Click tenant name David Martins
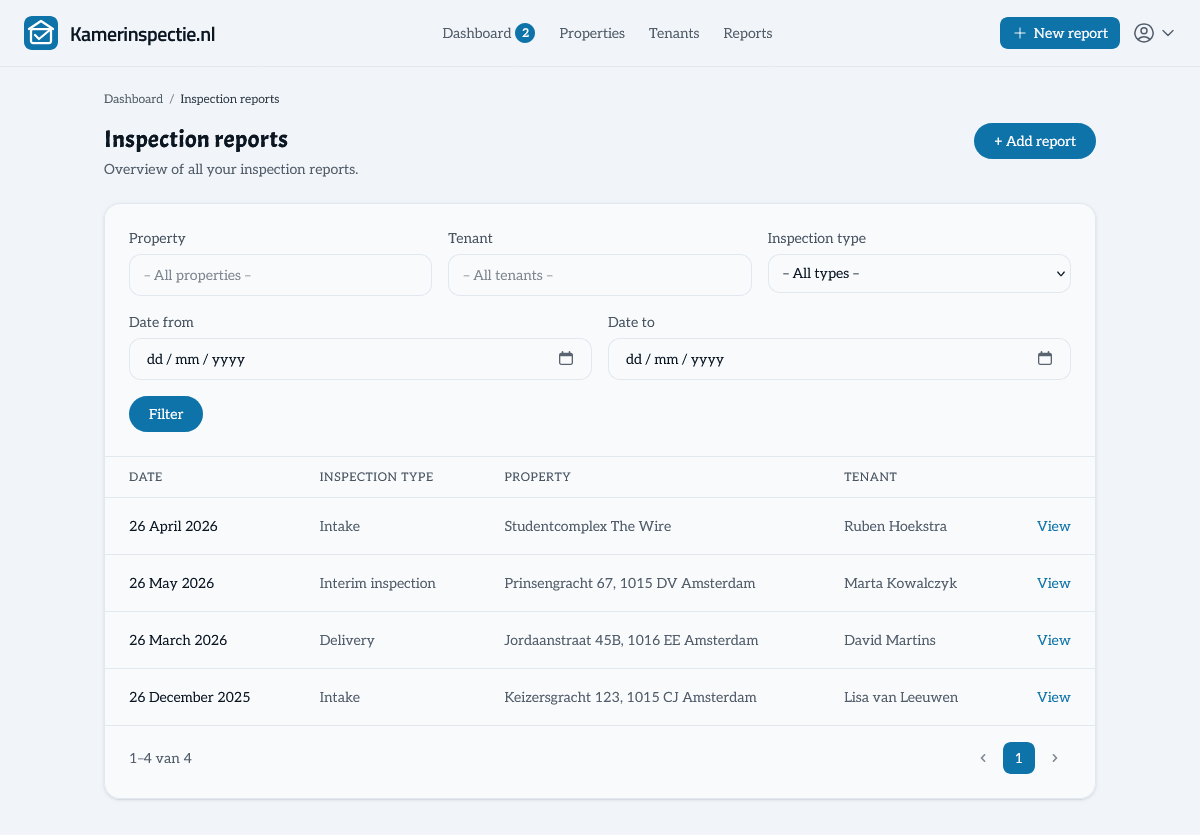 (x=890, y=640)
